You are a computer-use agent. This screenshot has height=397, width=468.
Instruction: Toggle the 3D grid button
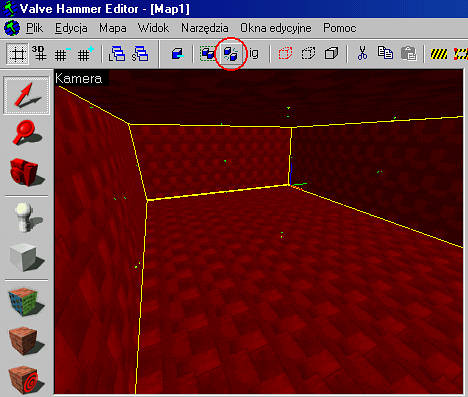tap(39, 54)
